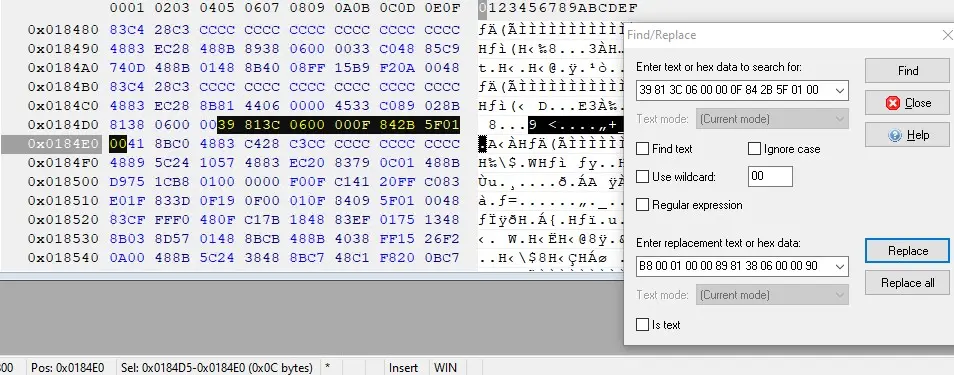Click the Replace button
The height and width of the screenshot is (375, 954).
coord(907,251)
